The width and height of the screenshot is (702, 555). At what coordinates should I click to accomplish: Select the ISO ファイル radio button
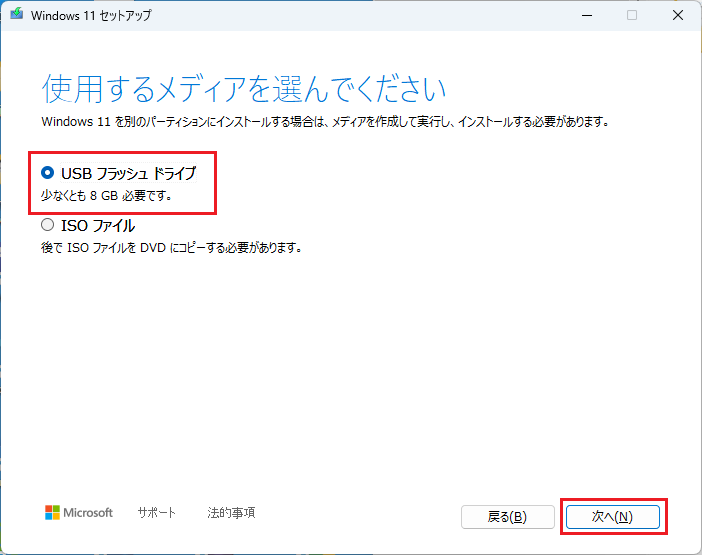pos(48,225)
